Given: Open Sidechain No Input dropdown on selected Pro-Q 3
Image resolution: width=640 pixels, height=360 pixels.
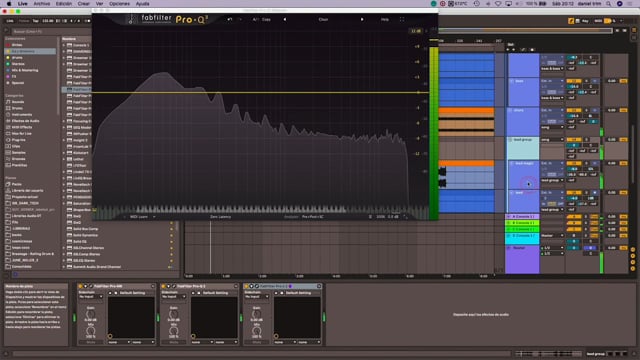Looking at the screenshot, I should point(256,297).
